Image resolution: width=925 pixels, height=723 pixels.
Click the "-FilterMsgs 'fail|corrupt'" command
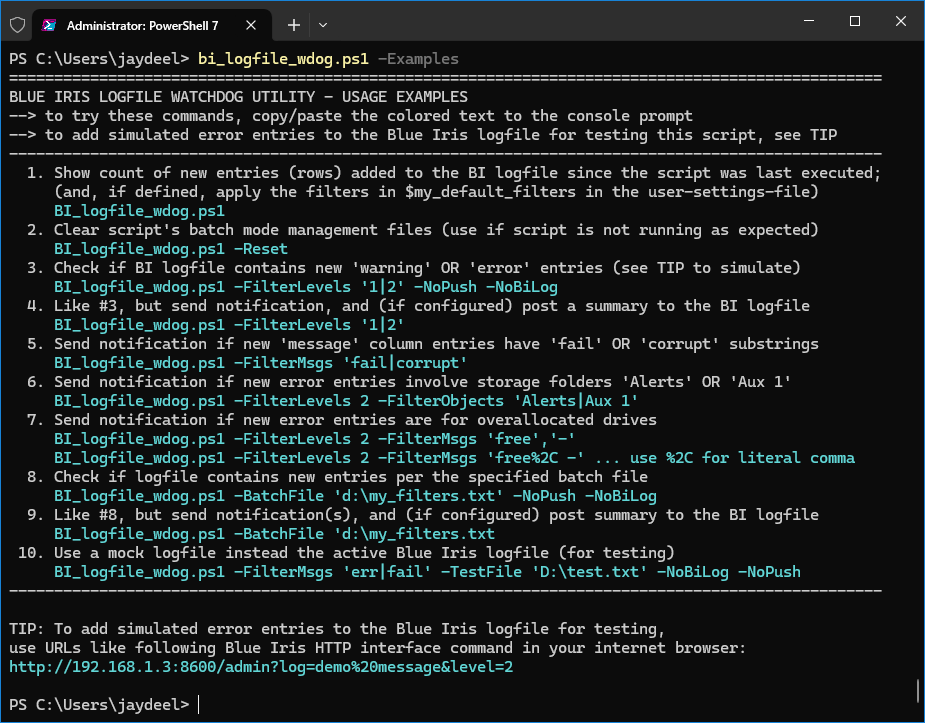pos(261,363)
